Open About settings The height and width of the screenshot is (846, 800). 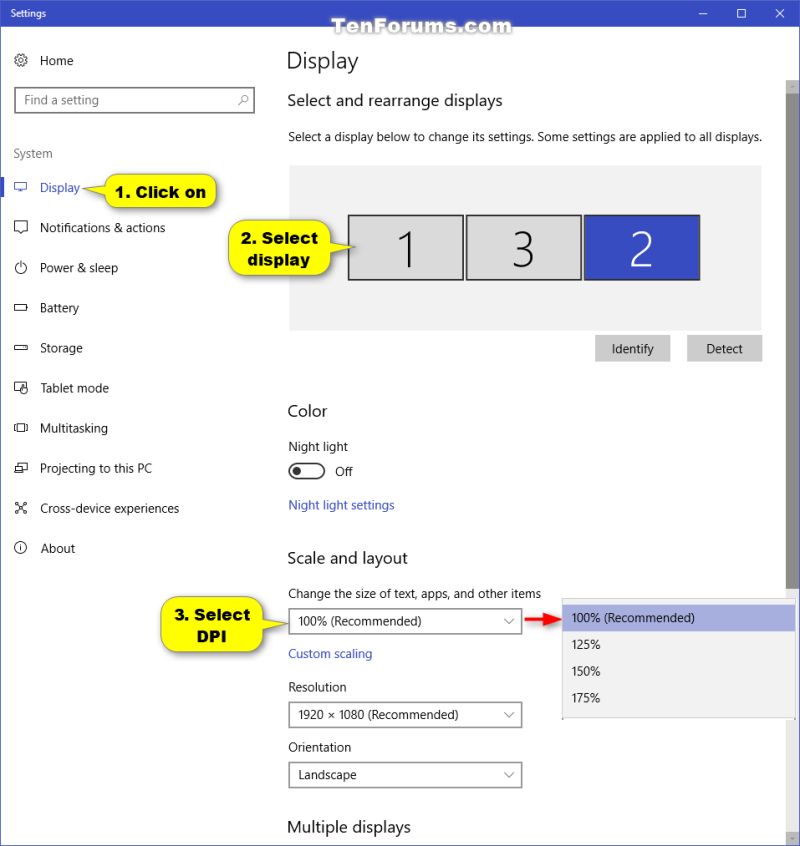[57, 547]
